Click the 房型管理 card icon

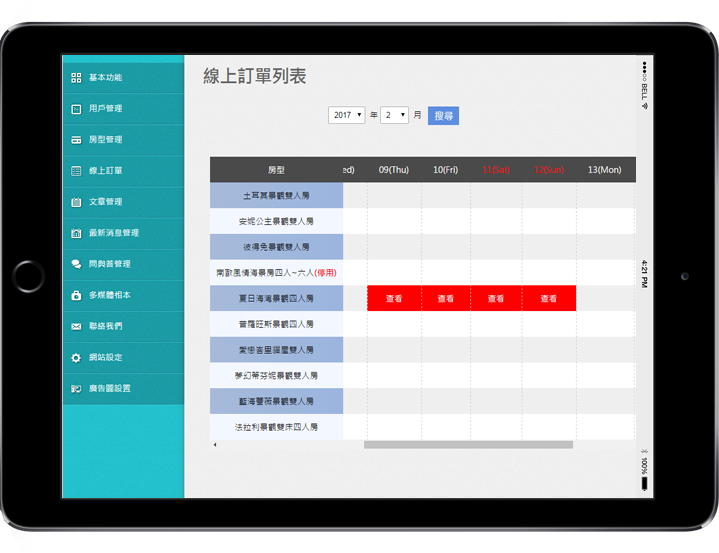coord(76,140)
